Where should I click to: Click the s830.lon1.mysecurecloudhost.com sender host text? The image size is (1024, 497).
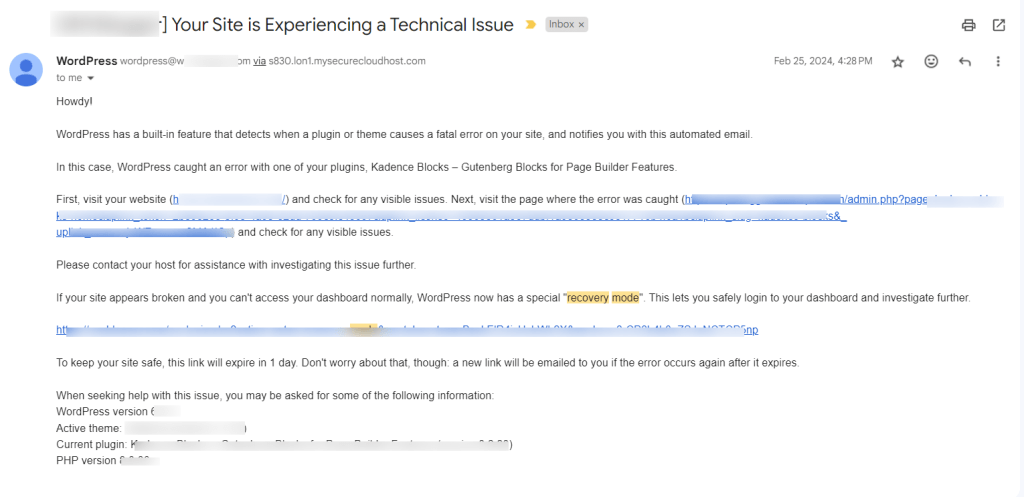click(x=347, y=61)
